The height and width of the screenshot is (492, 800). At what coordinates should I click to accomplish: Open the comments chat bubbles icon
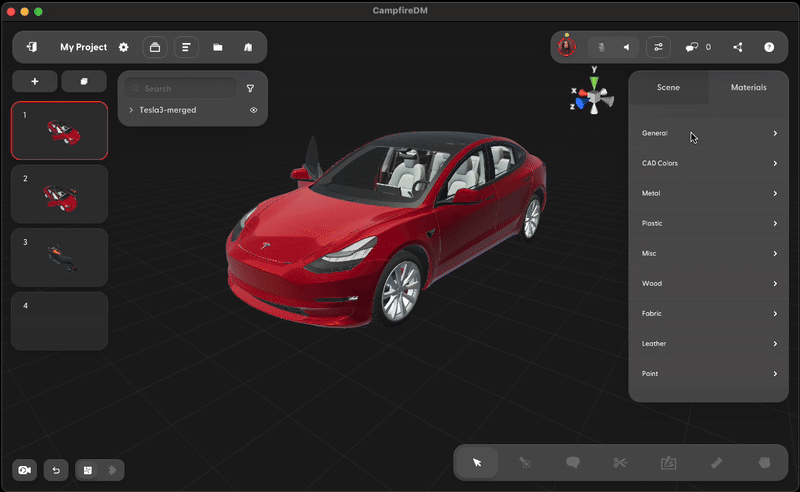(692, 47)
